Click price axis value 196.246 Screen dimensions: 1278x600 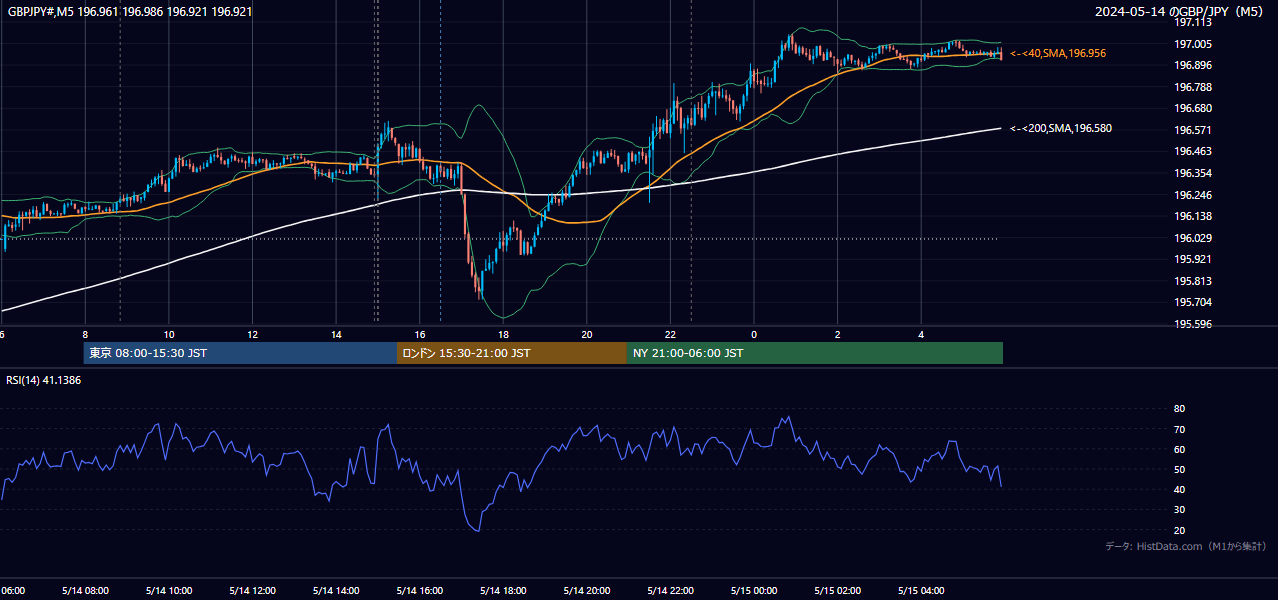coord(1193,195)
